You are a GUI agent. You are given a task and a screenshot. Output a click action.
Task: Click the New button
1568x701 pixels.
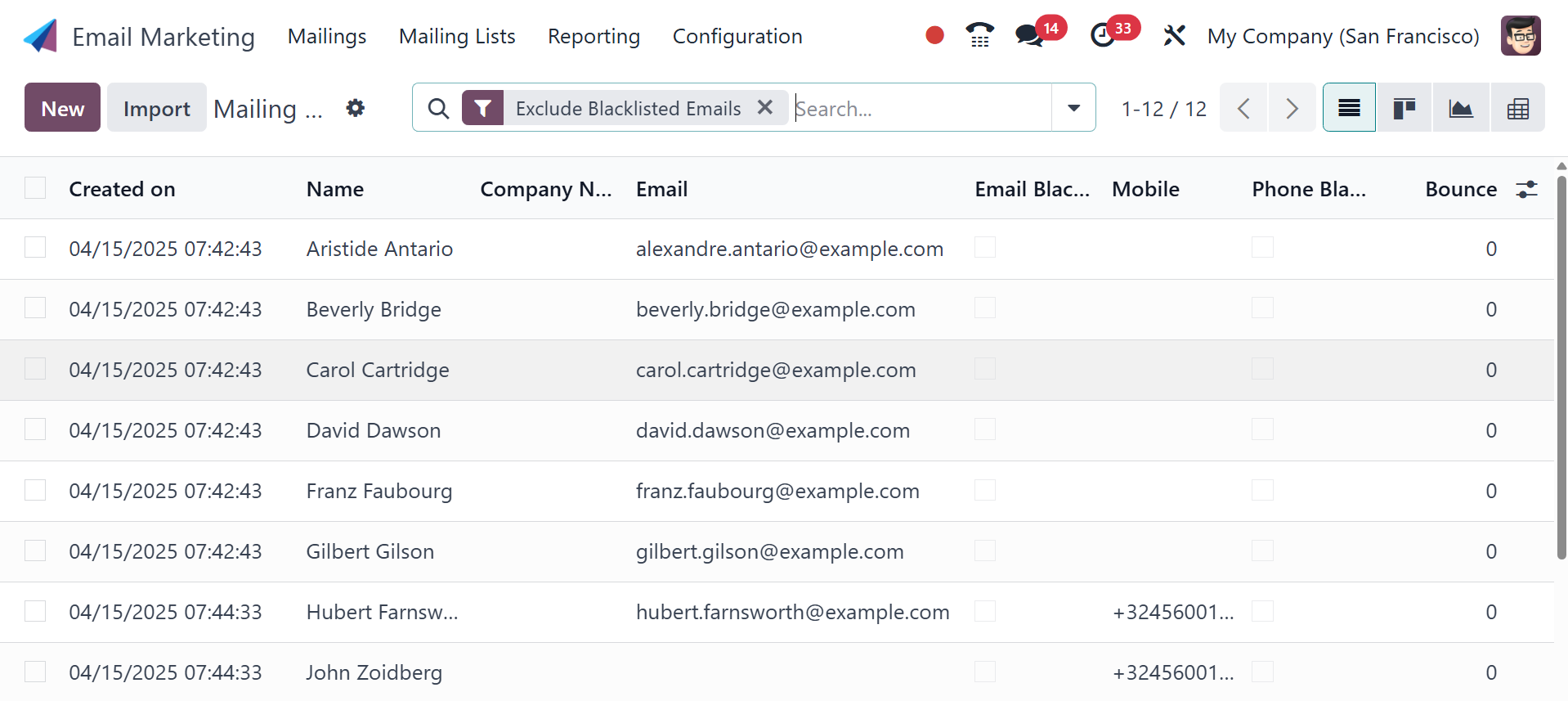click(x=62, y=108)
